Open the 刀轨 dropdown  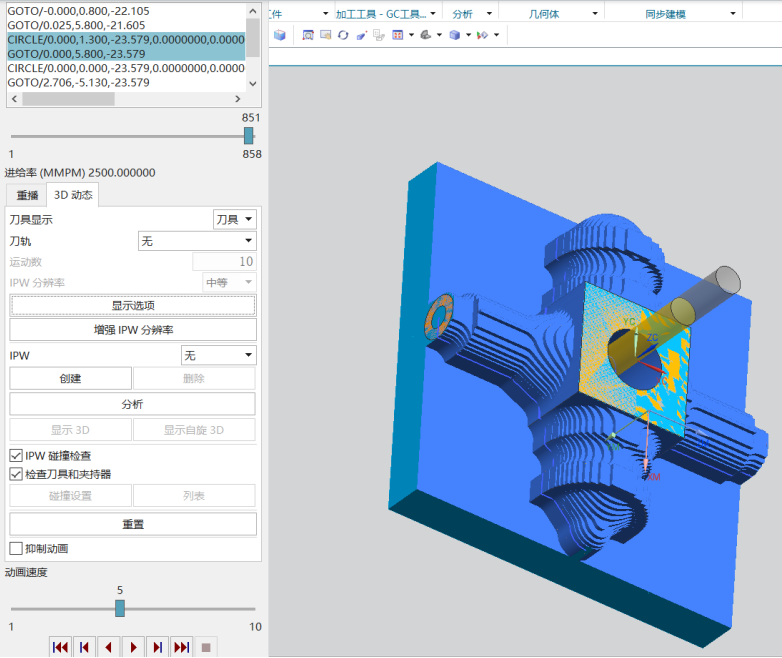197,241
